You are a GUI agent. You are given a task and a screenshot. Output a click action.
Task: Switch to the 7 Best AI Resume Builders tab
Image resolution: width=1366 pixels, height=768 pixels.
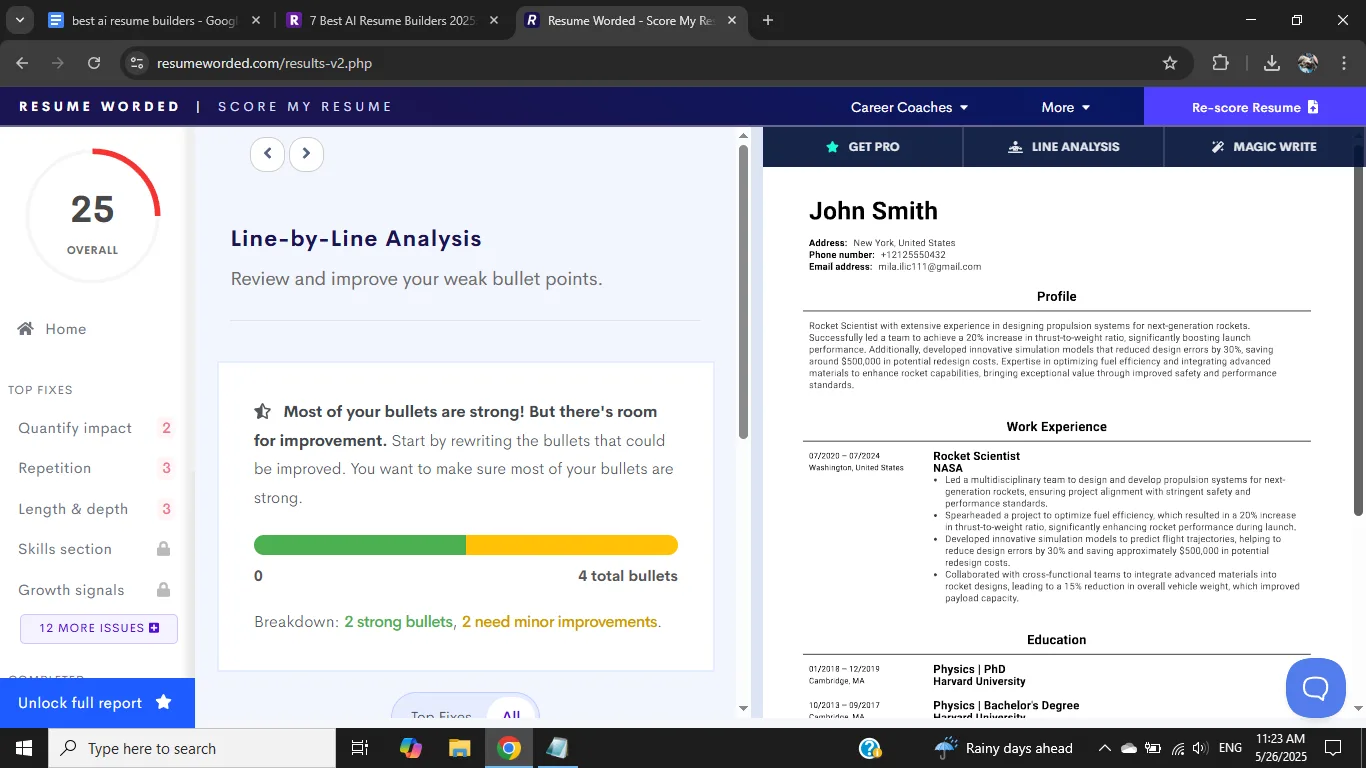coord(393,20)
